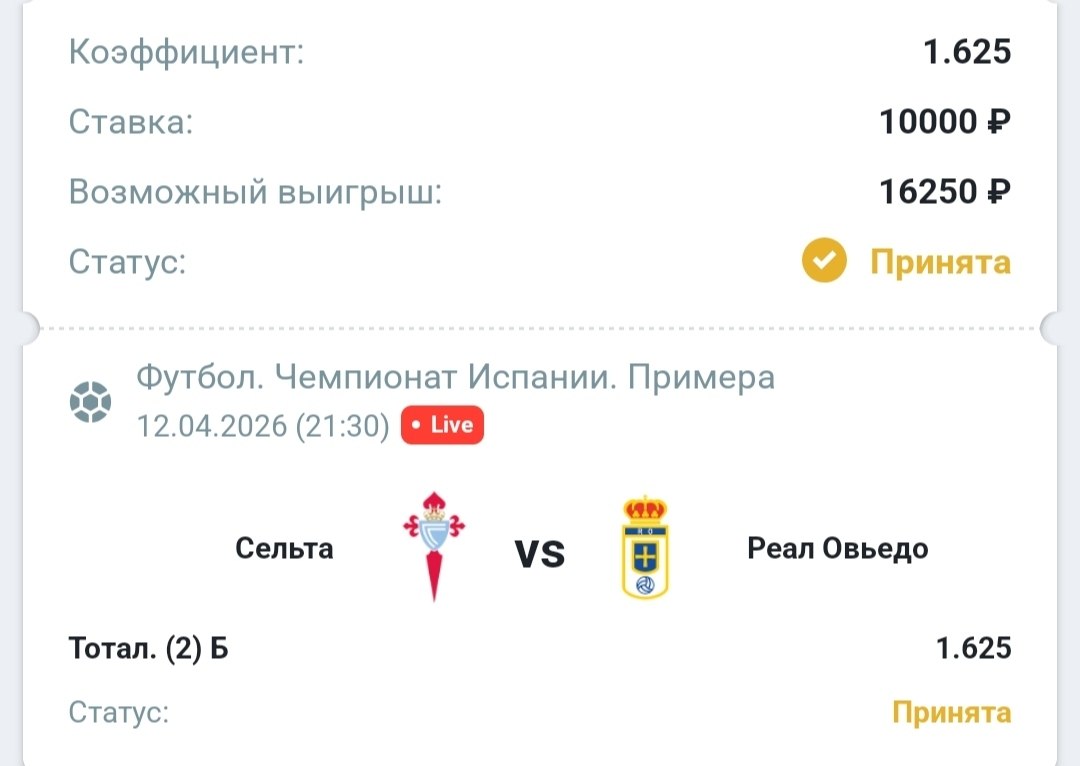The image size is (1080, 766).
Task: Click the 16250 ₽ possible winnings value
Action: click(945, 191)
